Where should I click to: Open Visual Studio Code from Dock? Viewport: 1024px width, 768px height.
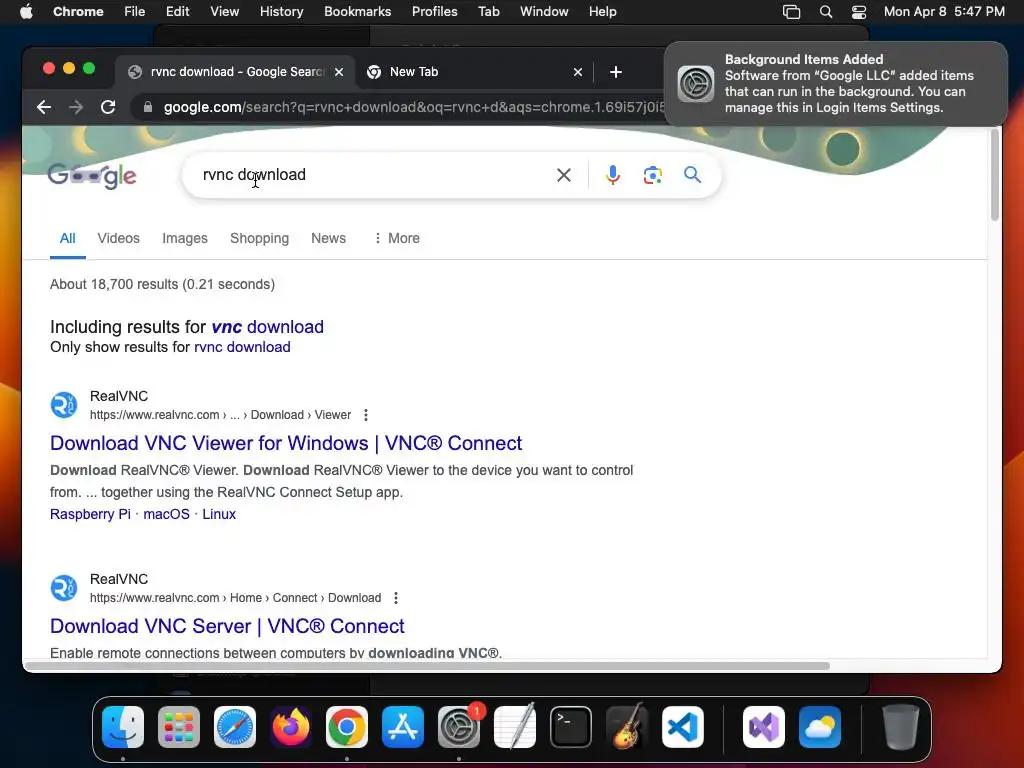(x=683, y=727)
